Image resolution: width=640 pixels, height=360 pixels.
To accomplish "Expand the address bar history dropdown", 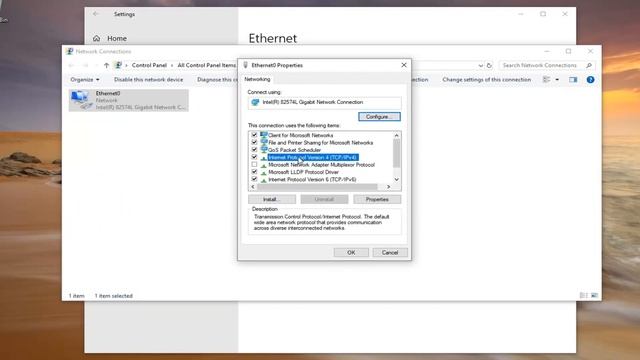I will click(480, 65).
